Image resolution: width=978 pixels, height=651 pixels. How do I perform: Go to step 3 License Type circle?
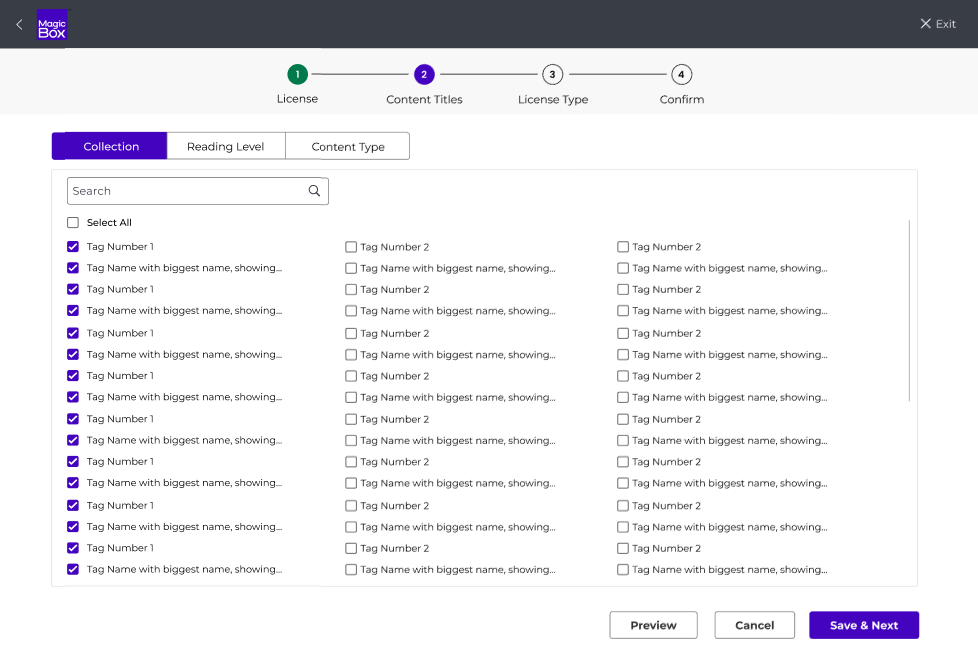552,74
